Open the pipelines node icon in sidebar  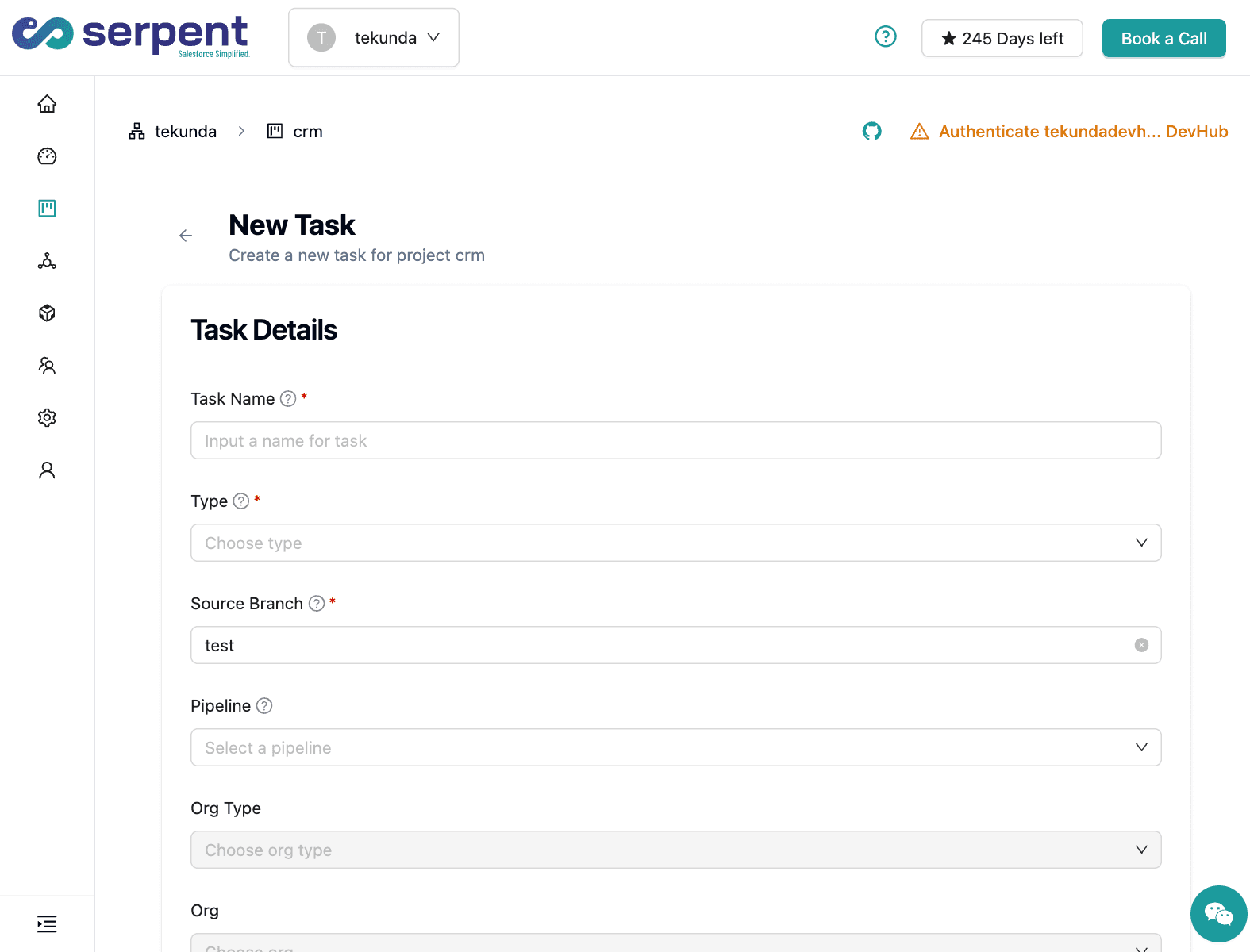[47, 261]
